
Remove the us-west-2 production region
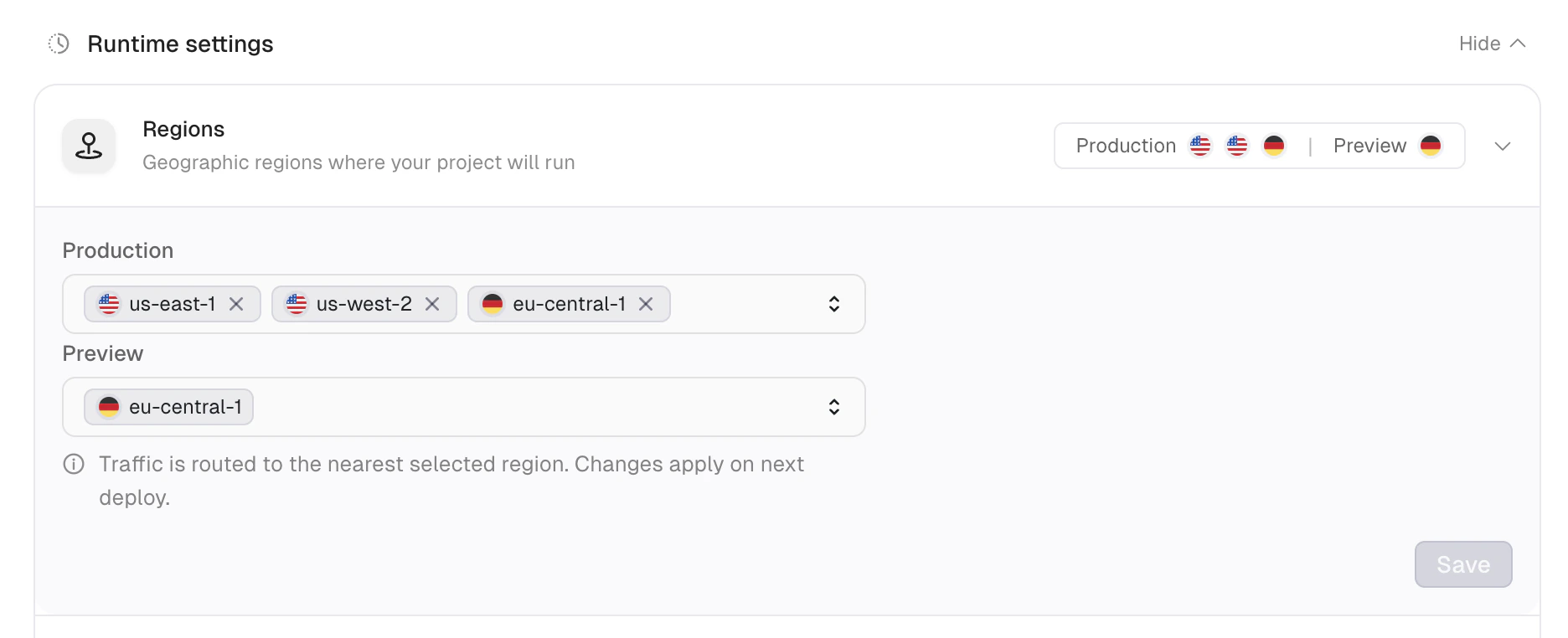pos(433,304)
